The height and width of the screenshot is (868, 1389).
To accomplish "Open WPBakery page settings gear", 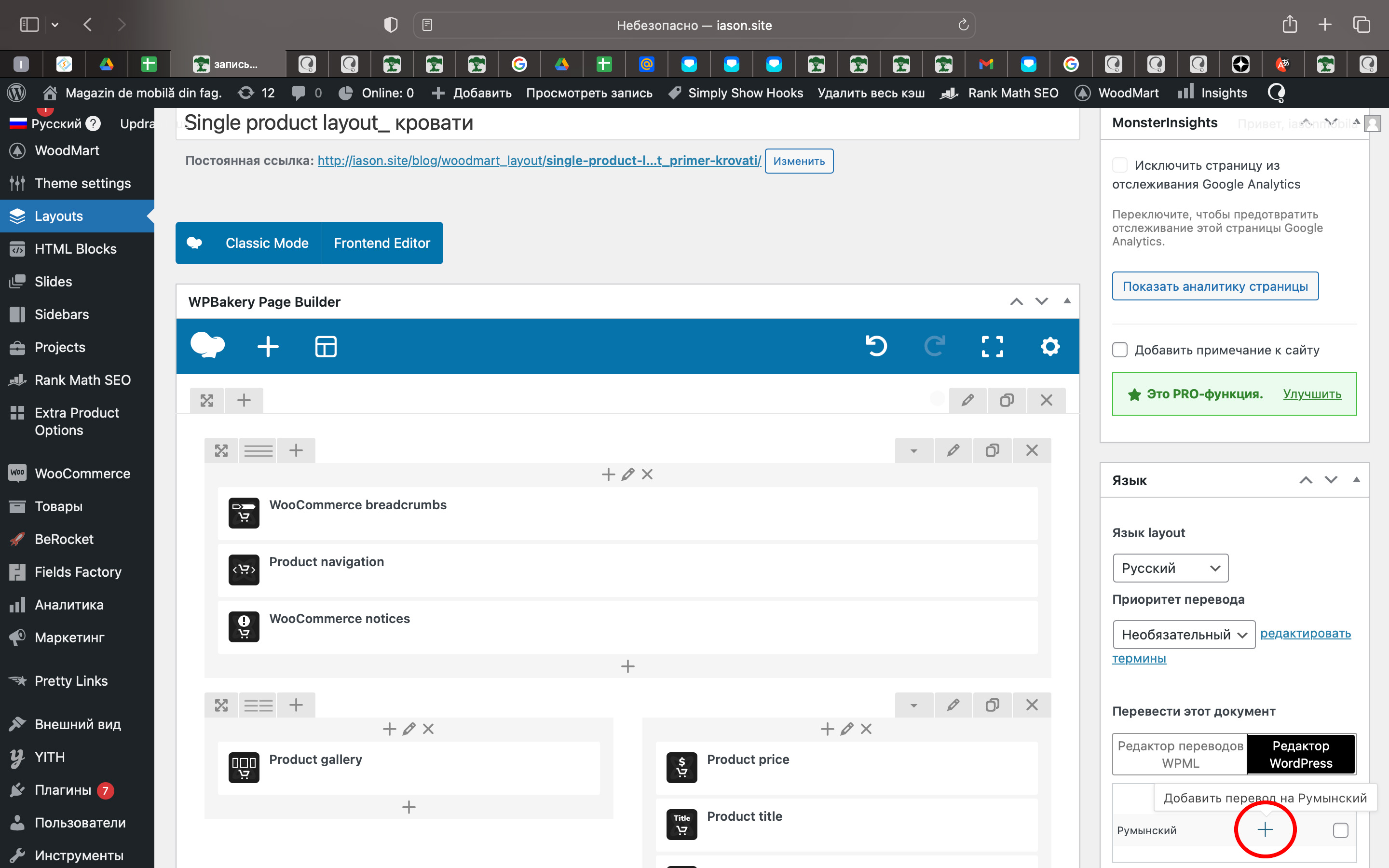I will [1050, 347].
